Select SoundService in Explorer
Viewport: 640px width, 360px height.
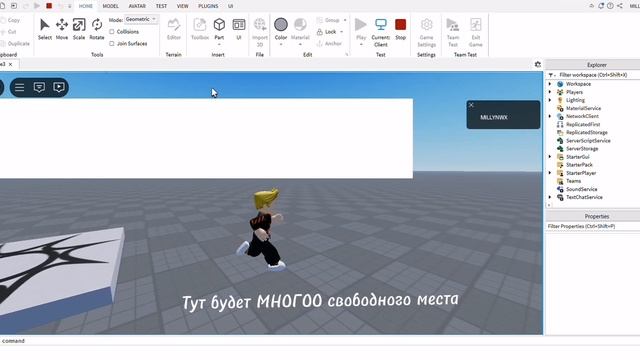click(x=581, y=189)
